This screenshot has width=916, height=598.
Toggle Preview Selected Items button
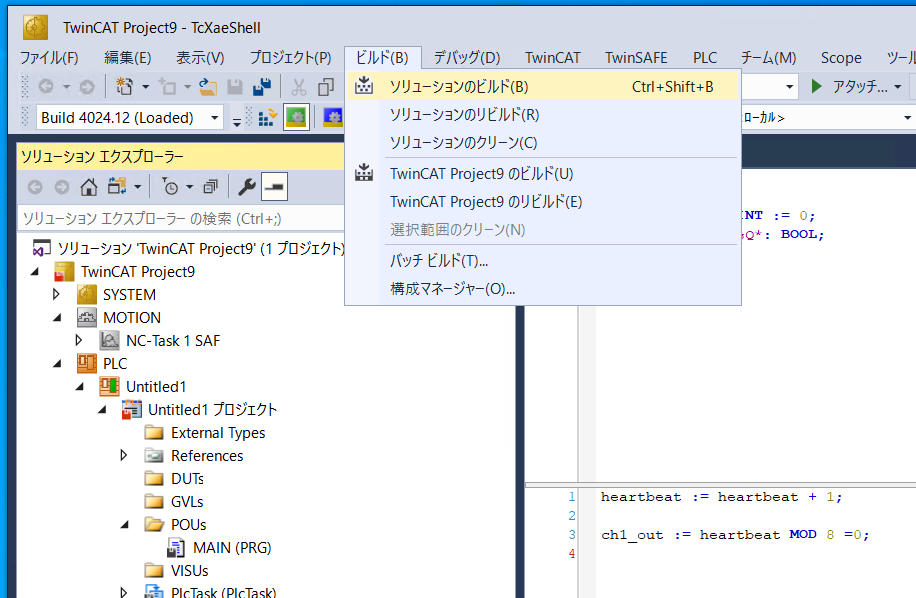coord(275,187)
